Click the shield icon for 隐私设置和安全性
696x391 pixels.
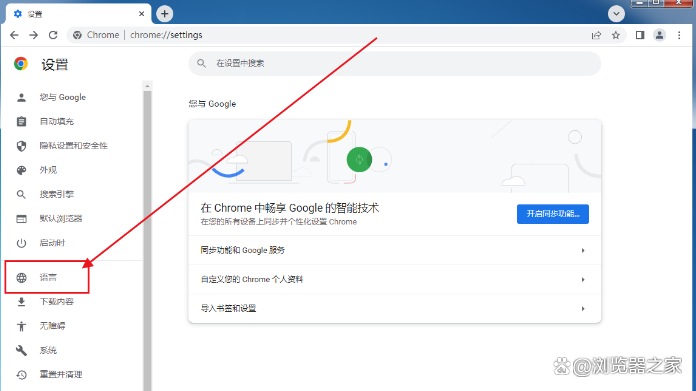[x=21, y=146]
